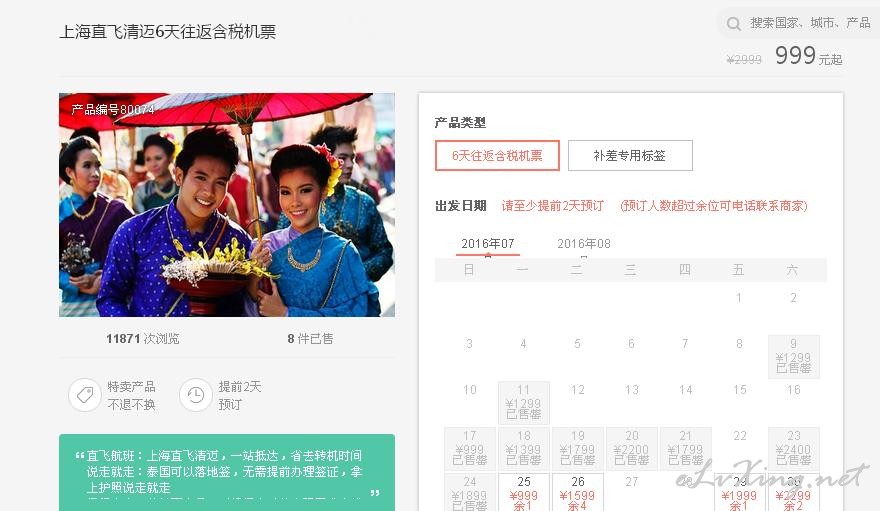Viewport: 880px width, 511px height.
Task: Click the sold-out July 11 cell
Action: [523, 403]
